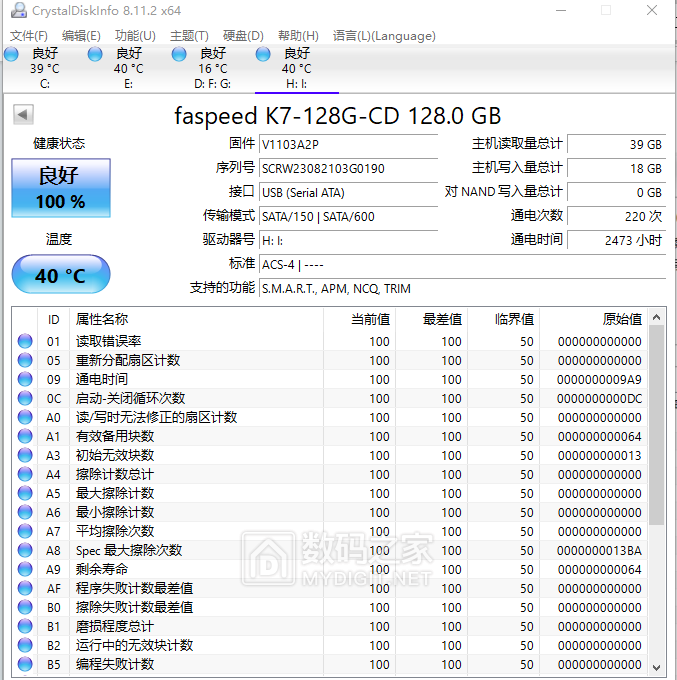Open the 帮助(H) menu
Viewport: 677px width, 680px height.
tap(298, 36)
